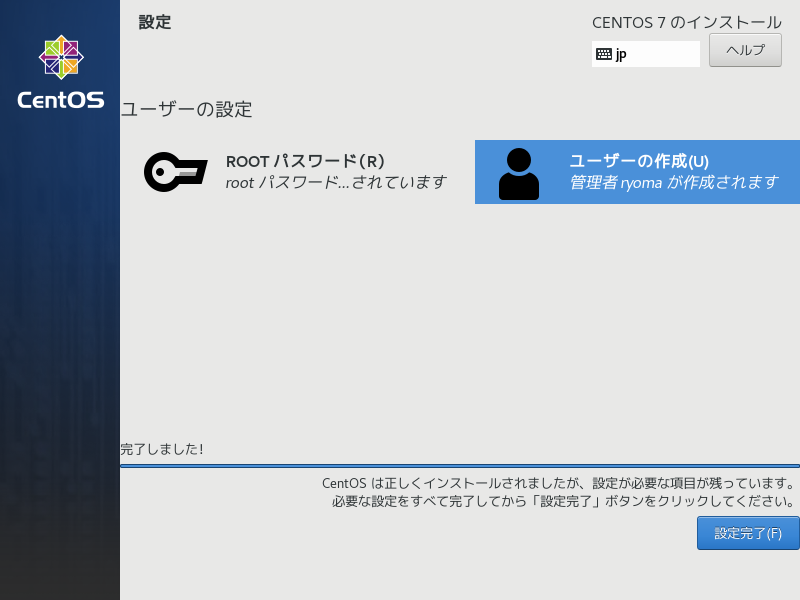800x600 pixels.
Task: Click the 設定 title at the top
Action: (155, 22)
